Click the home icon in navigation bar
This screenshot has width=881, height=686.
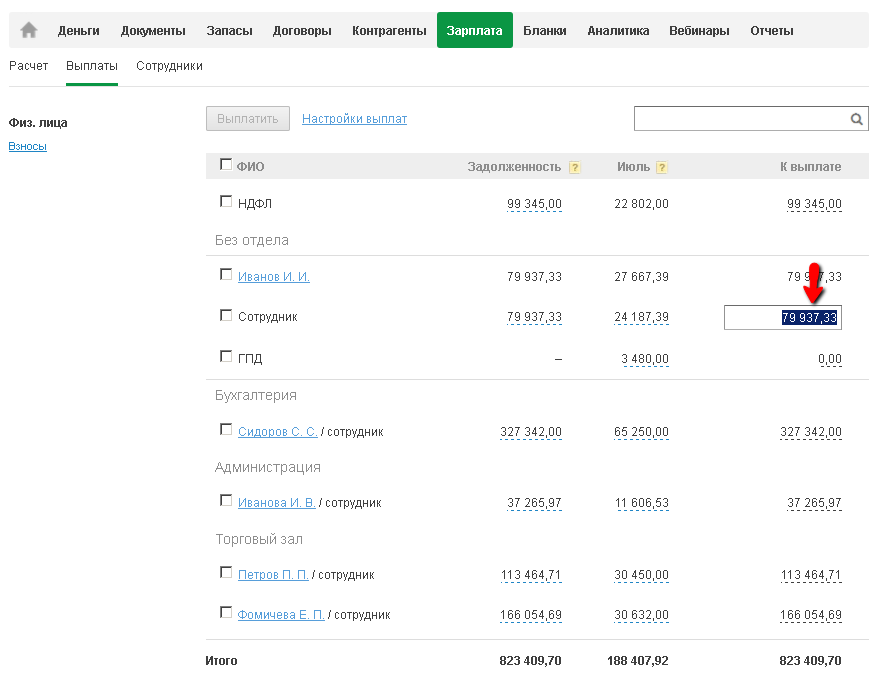tap(29, 30)
